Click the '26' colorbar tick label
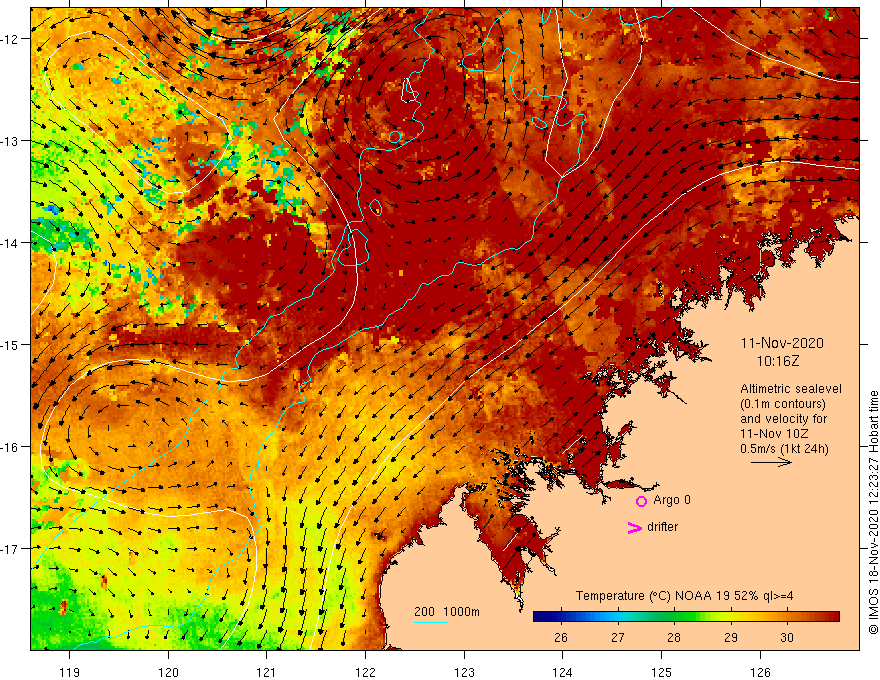 pos(561,637)
